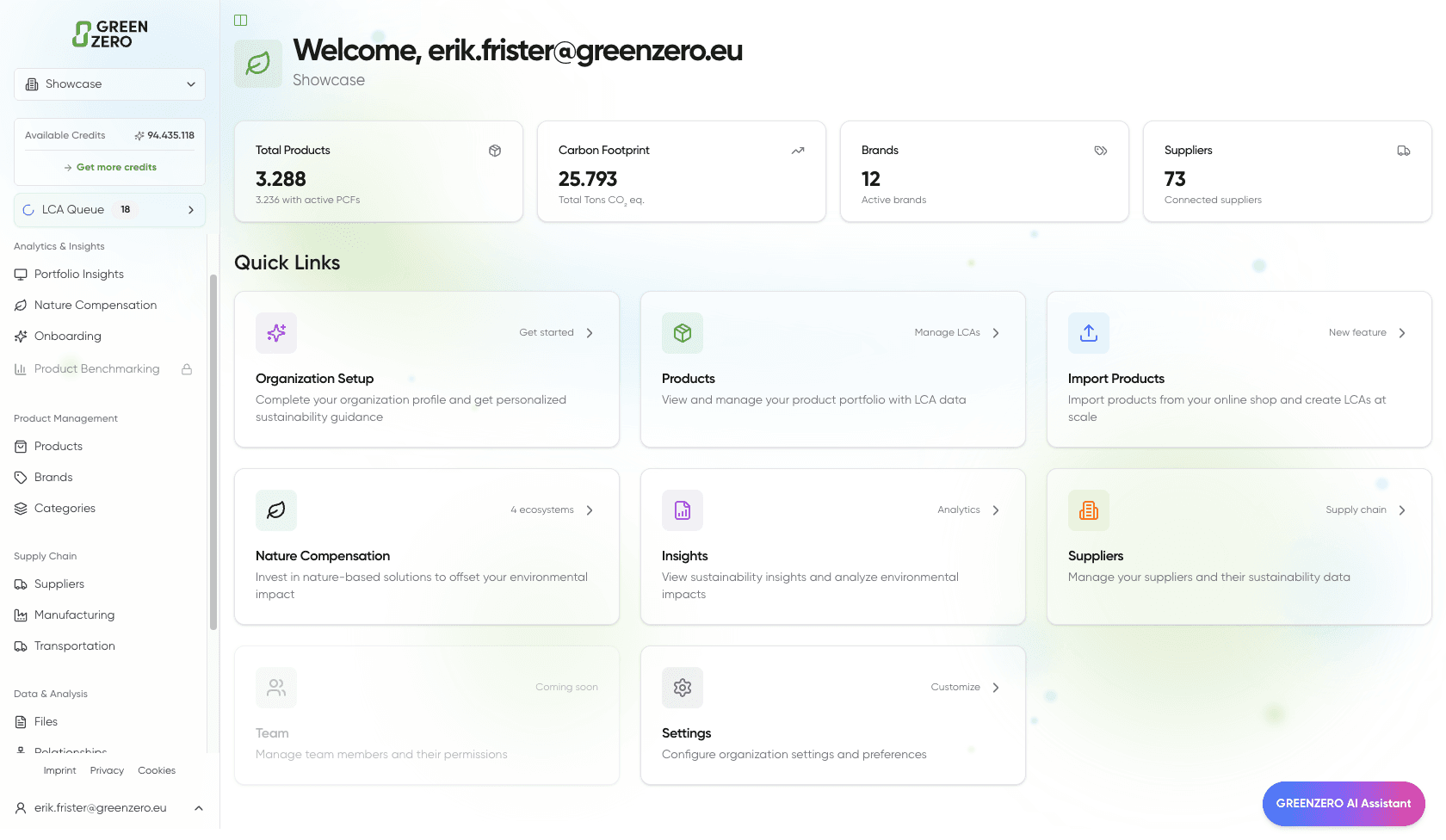Expand the LCA Queue panel
1446x840 pixels.
point(109,209)
